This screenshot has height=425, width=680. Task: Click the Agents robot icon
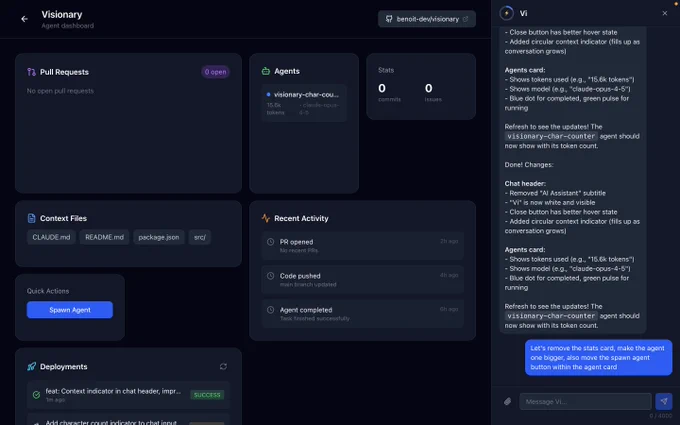click(266, 71)
